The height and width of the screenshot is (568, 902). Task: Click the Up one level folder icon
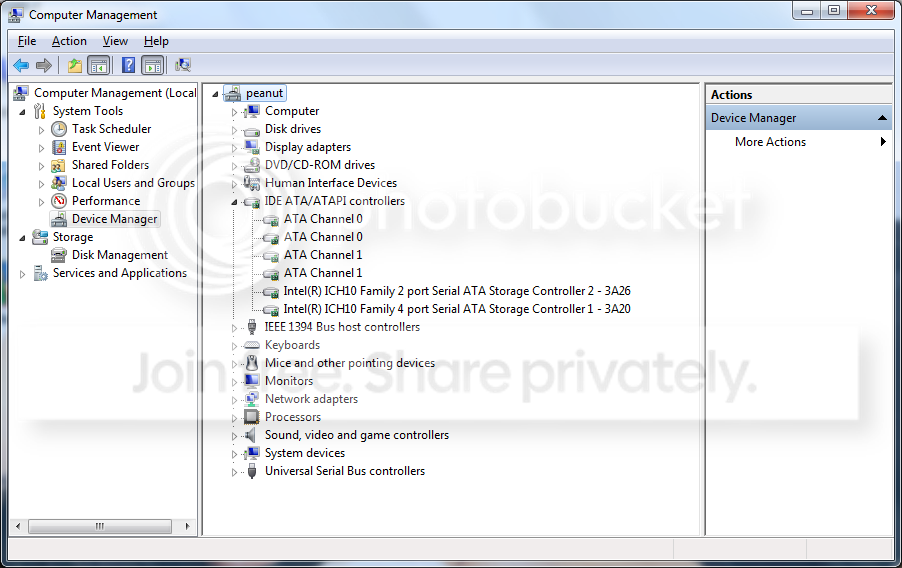tap(75, 66)
